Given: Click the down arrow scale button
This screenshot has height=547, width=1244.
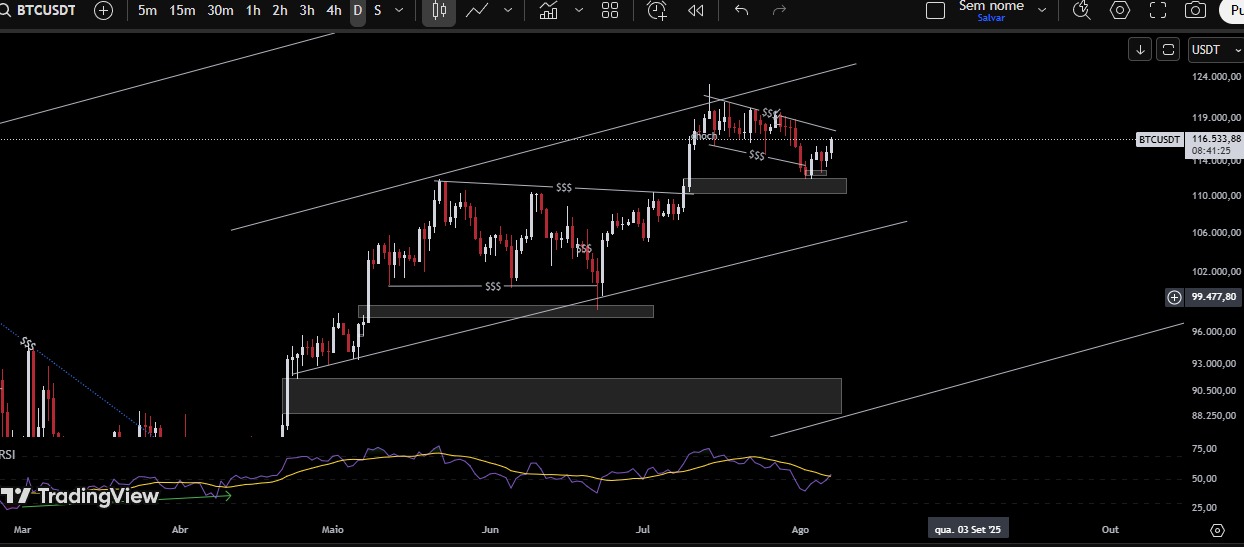Looking at the screenshot, I should coord(1140,49).
